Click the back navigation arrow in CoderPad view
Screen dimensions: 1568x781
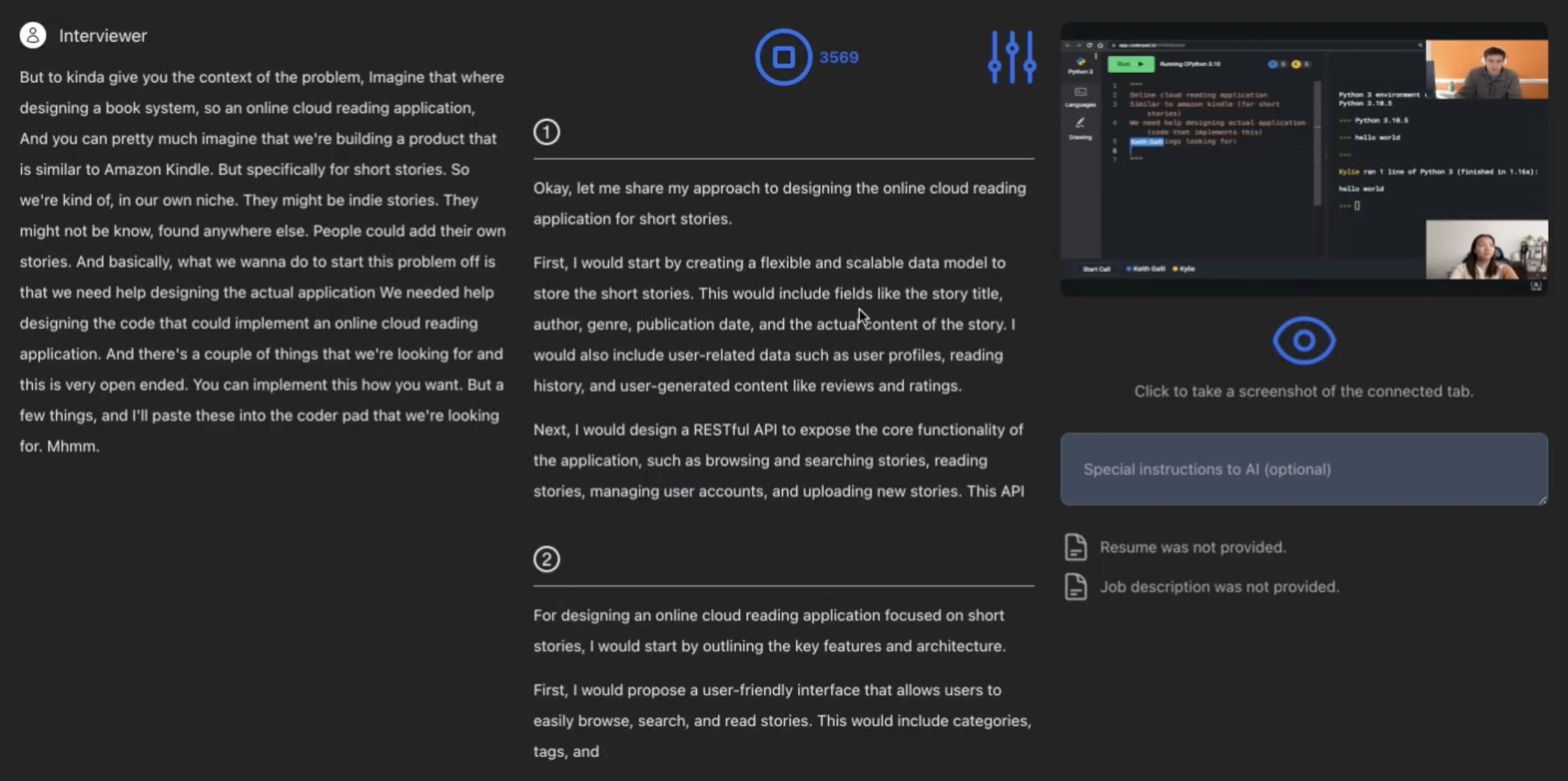[1068, 45]
